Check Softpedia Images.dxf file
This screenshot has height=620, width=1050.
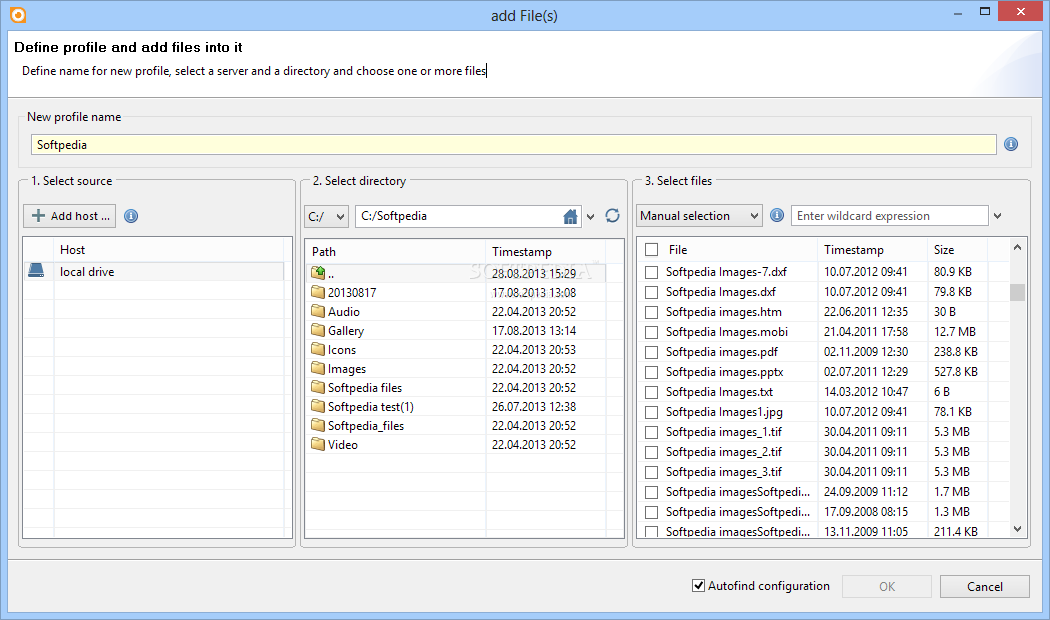pyautogui.click(x=651, y=293)
